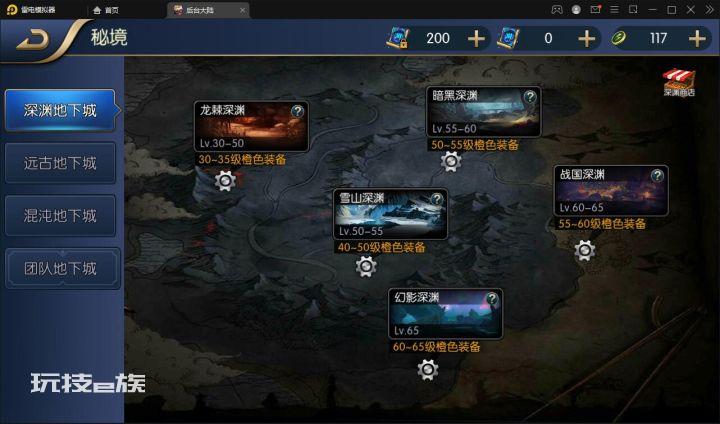Open the 深渊商店 abyss shop icon
This screenshot has height=424, width=720.
pyautogui.click(x=679, y=83)
